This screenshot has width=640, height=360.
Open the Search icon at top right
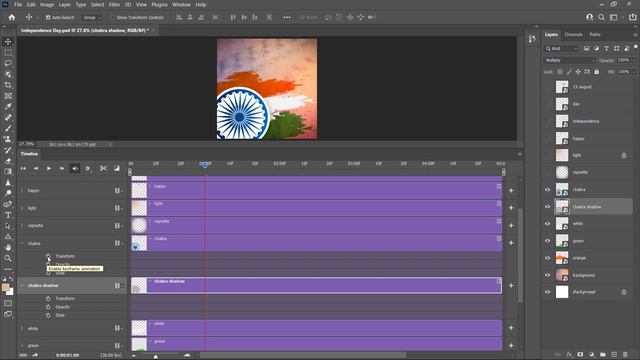click(x=601, y=17)
